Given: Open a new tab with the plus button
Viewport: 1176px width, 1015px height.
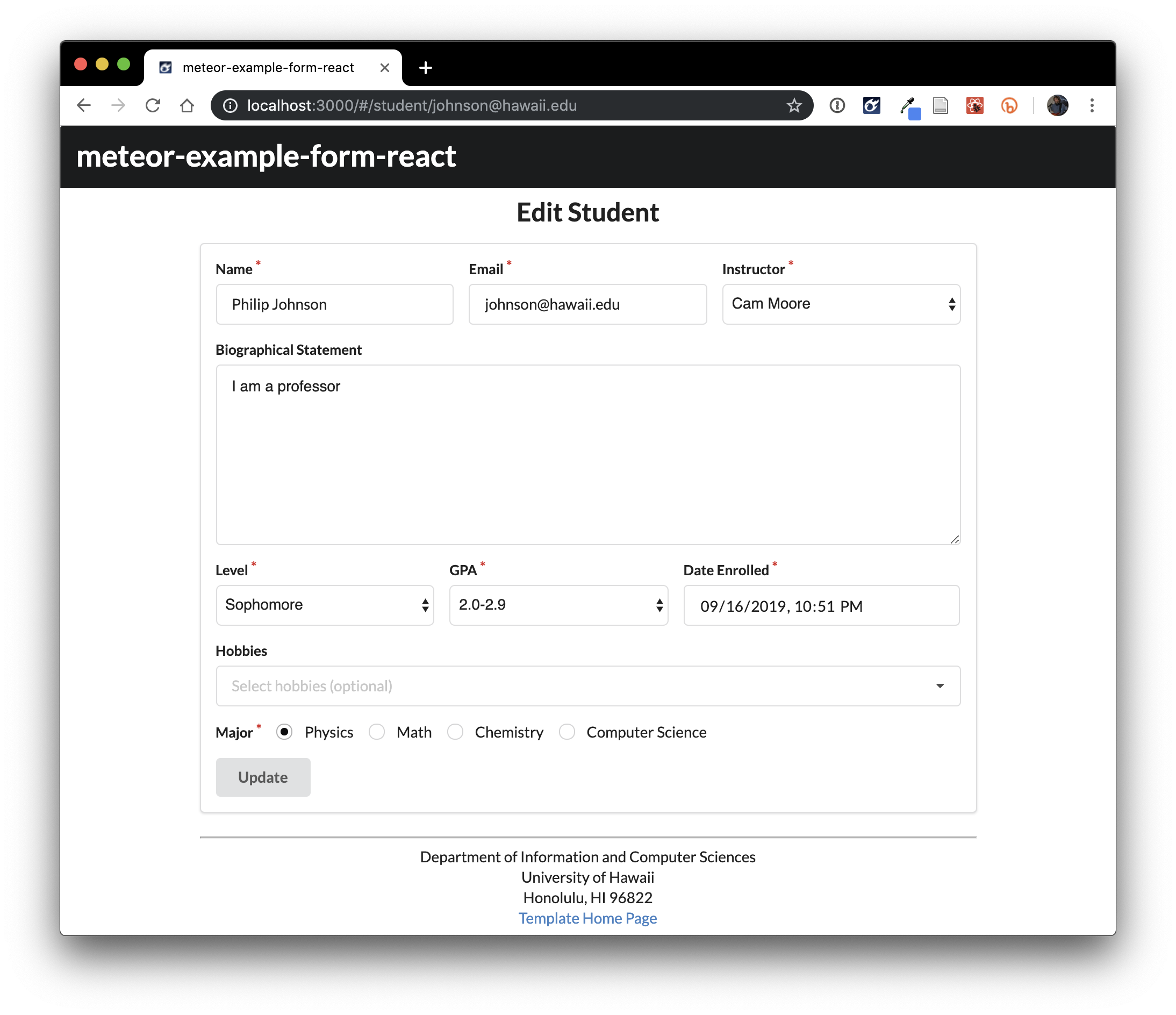Looking at the screenshot, I should [425, 68].
